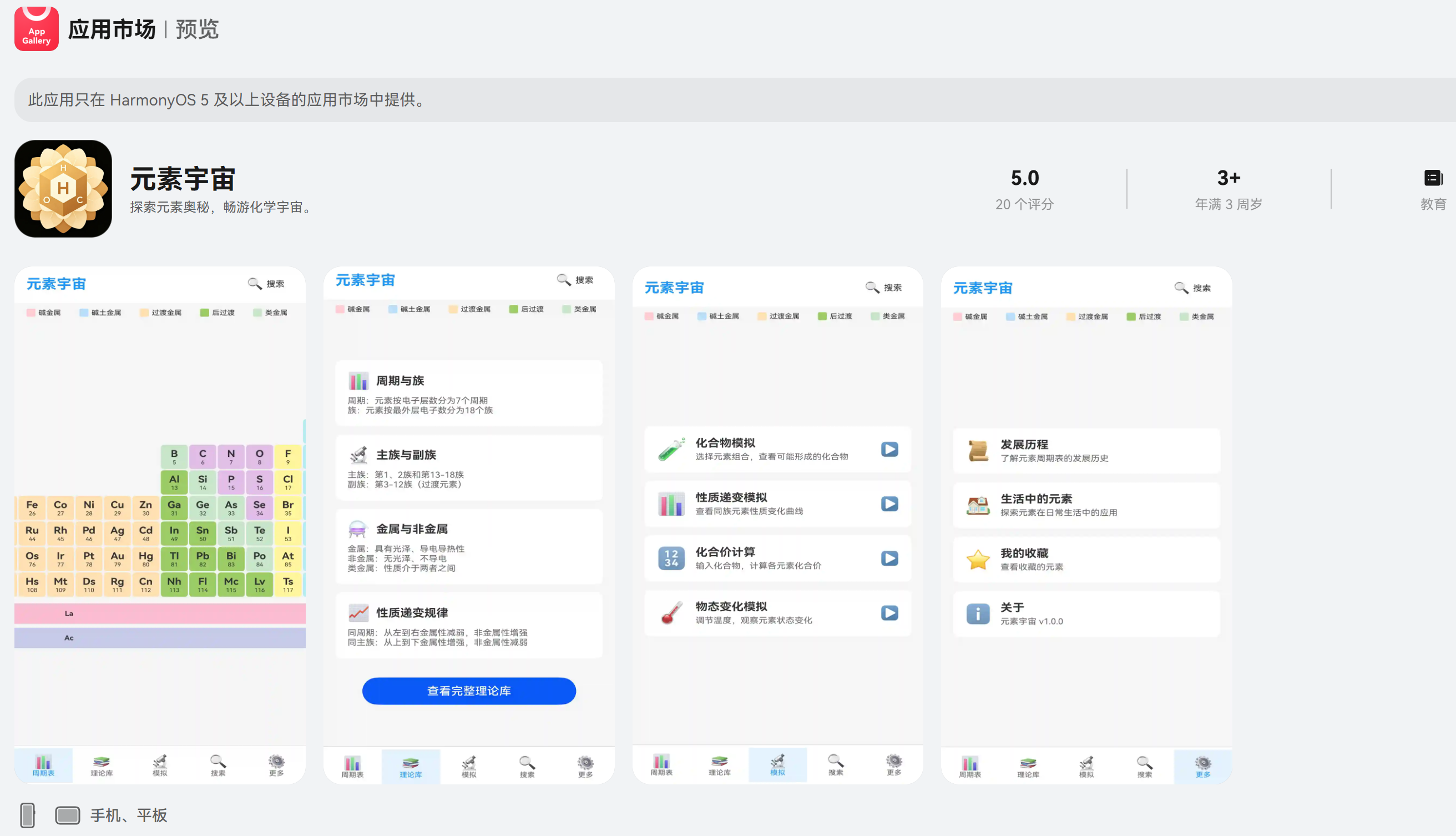The image size is (1456, 836).
Task: Select 周期表 tab in first screenshot
Action: [44, 766]
